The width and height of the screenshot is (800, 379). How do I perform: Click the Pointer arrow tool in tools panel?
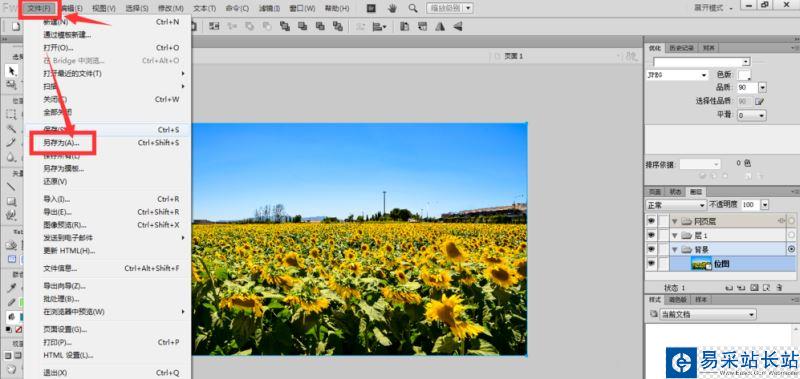12,70
